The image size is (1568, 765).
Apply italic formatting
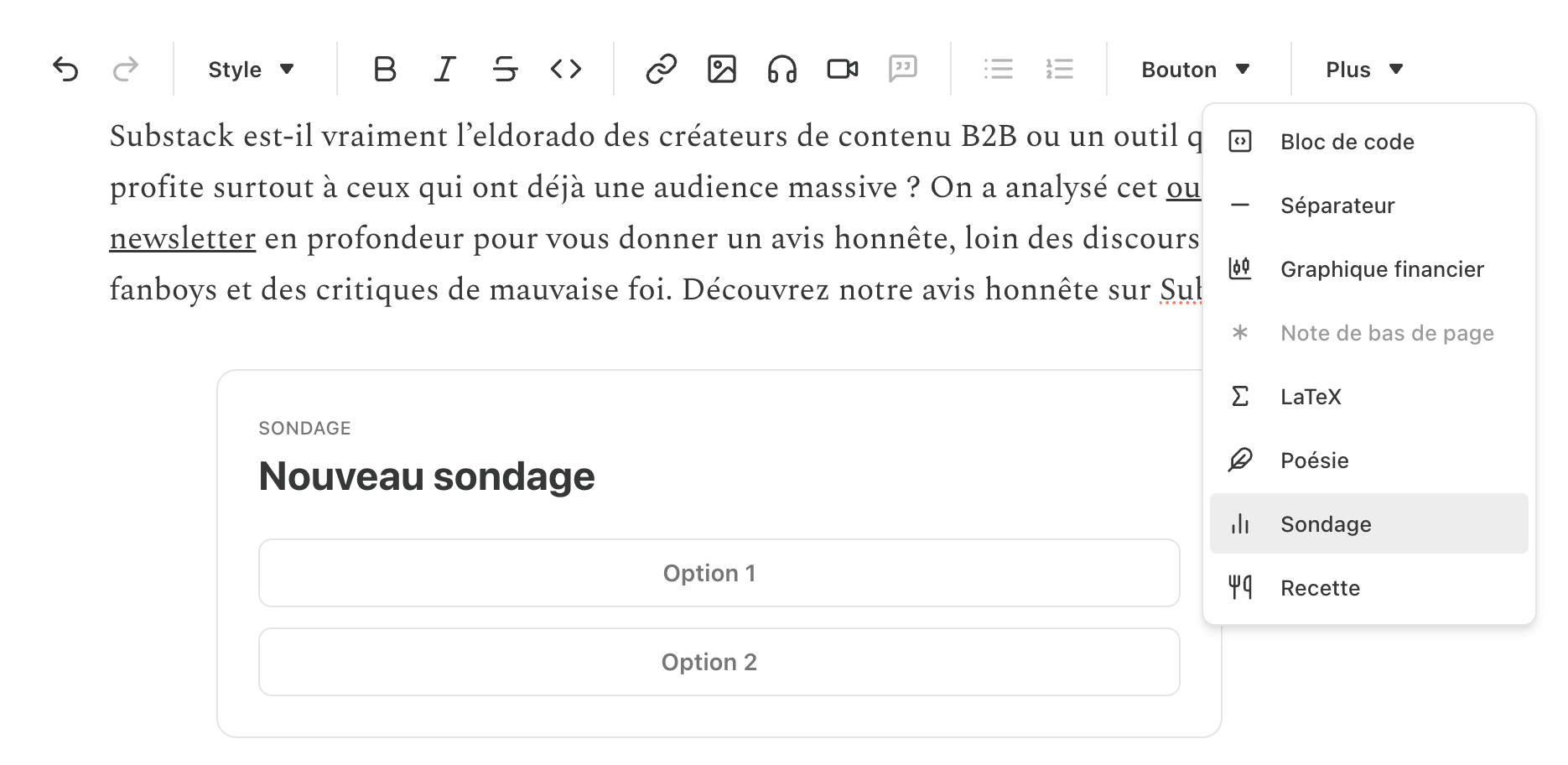pos(445,69)
